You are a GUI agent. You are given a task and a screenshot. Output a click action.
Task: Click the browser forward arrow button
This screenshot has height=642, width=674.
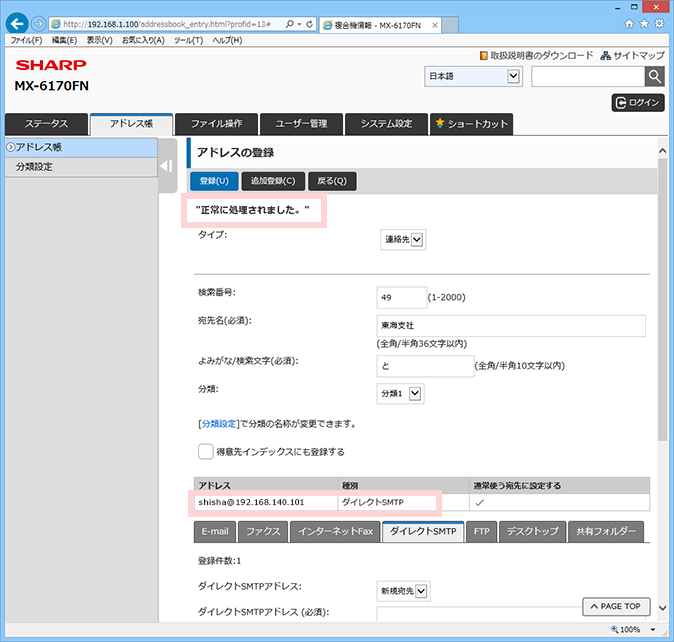39,24
